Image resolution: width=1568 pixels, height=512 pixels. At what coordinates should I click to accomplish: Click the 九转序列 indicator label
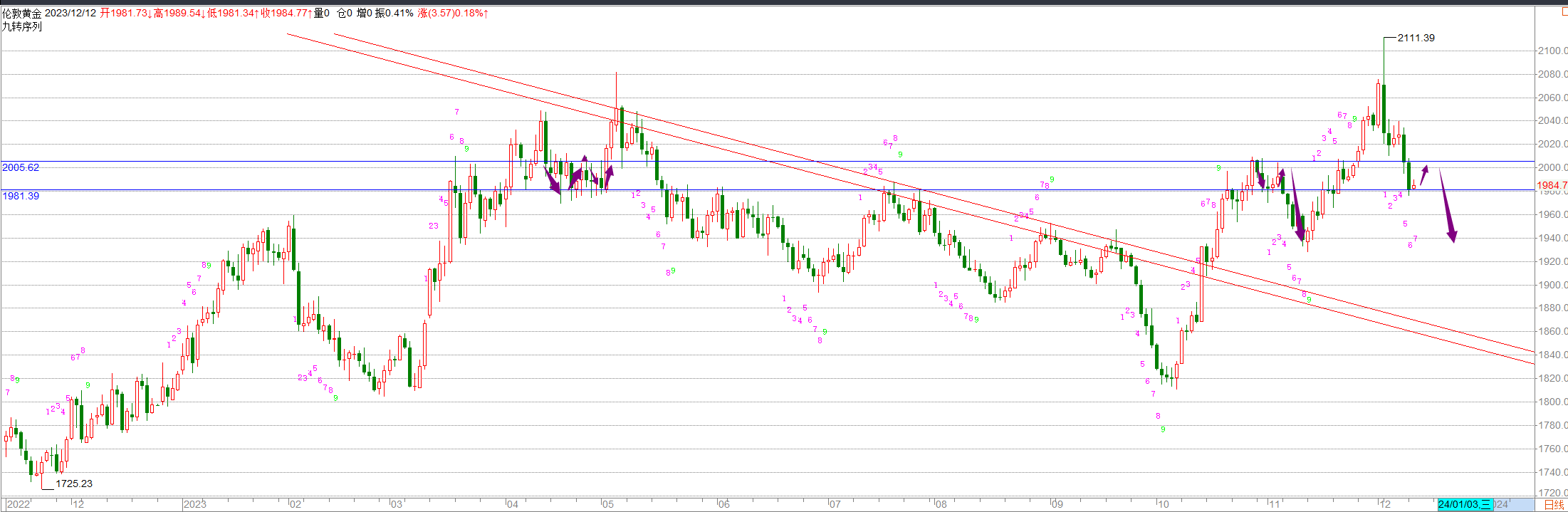pos(21,26)
